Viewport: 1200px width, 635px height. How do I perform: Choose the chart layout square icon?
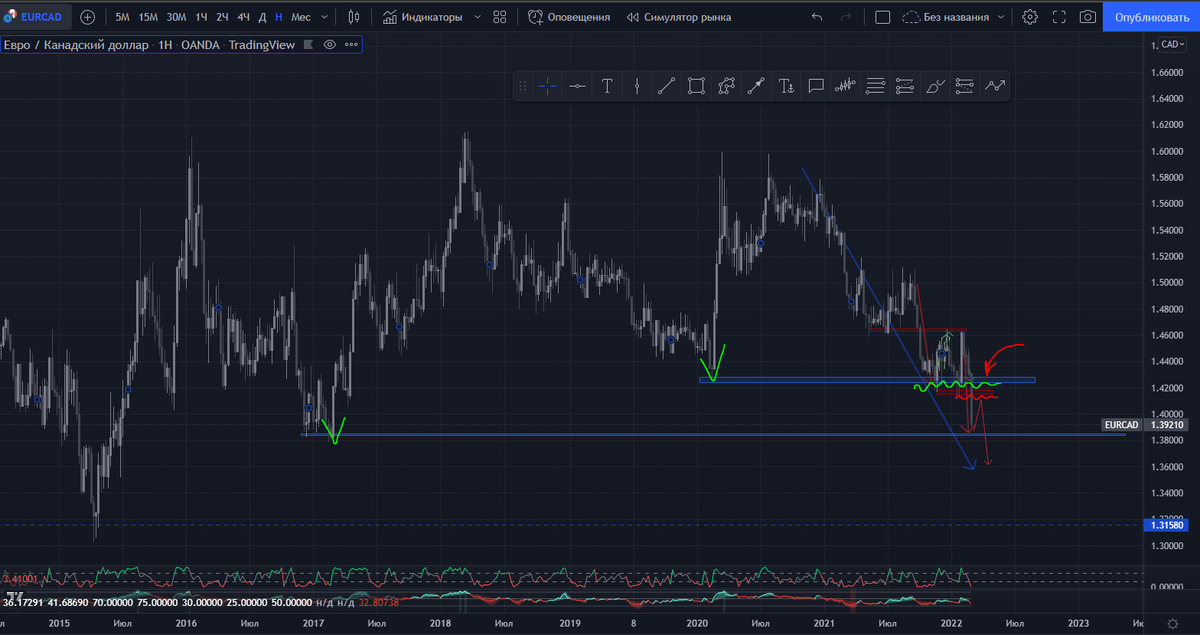pos(882,17)
